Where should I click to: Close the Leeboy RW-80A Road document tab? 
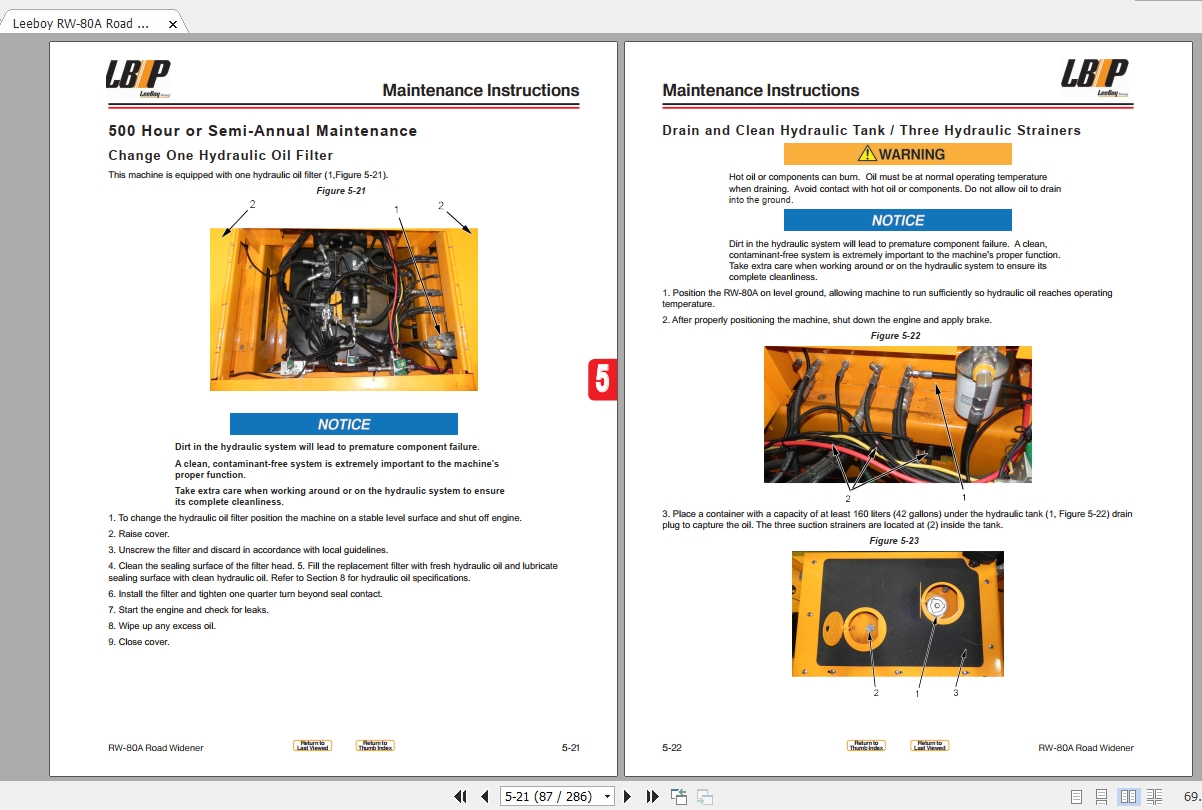coord(173,23)
